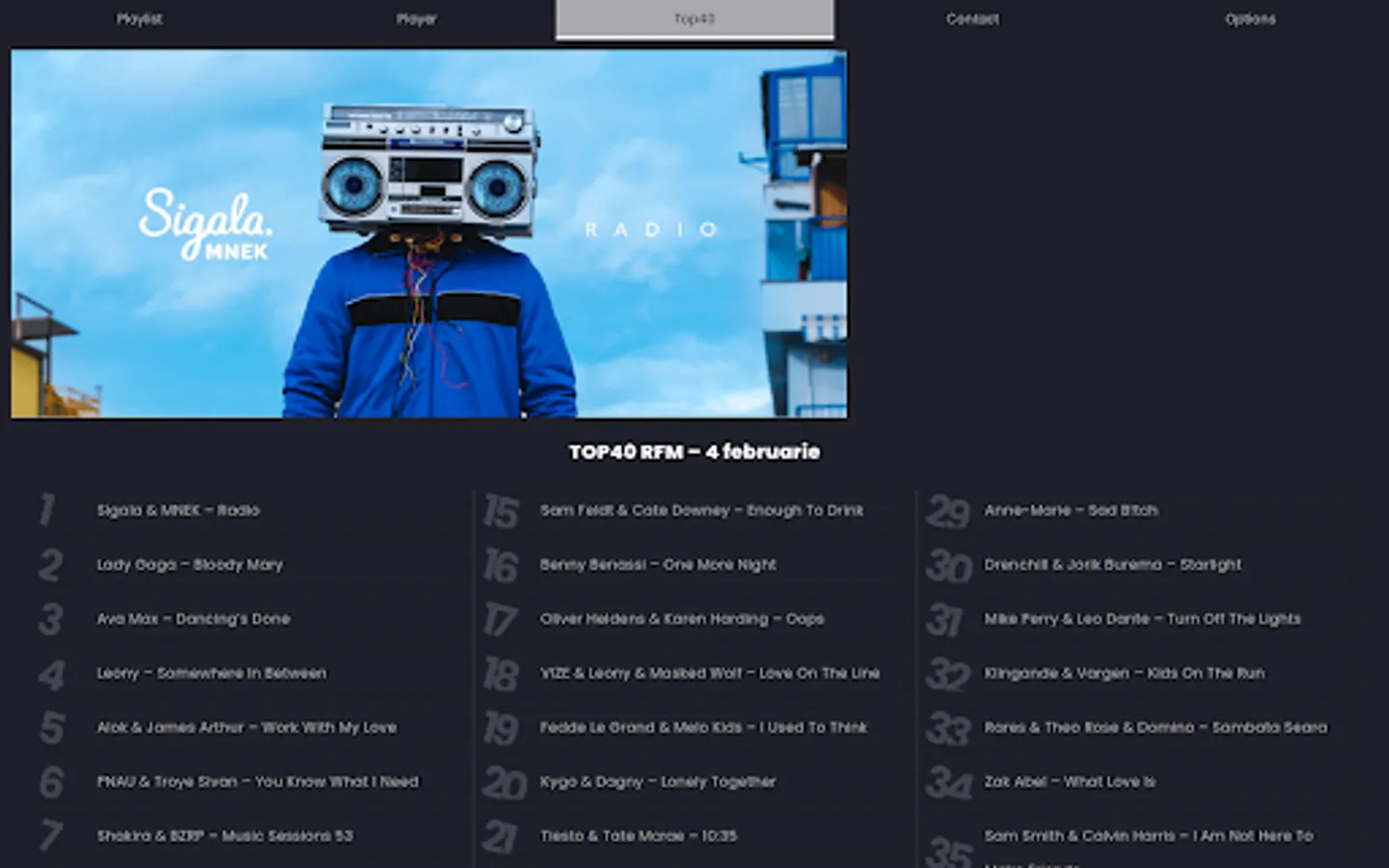Click chart position number 15
Image resolution: width=1389 pixels, height=868 pixels.
point(502,511)
